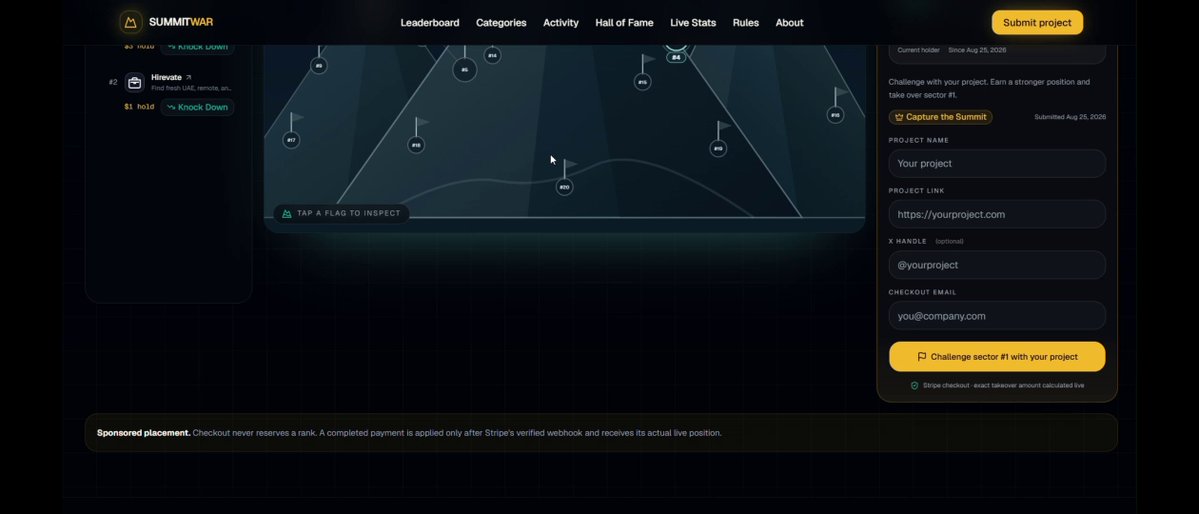Screen dimensions: 1199x514
Task: Click the Hirevate briefcase icon
Action: 135,83
